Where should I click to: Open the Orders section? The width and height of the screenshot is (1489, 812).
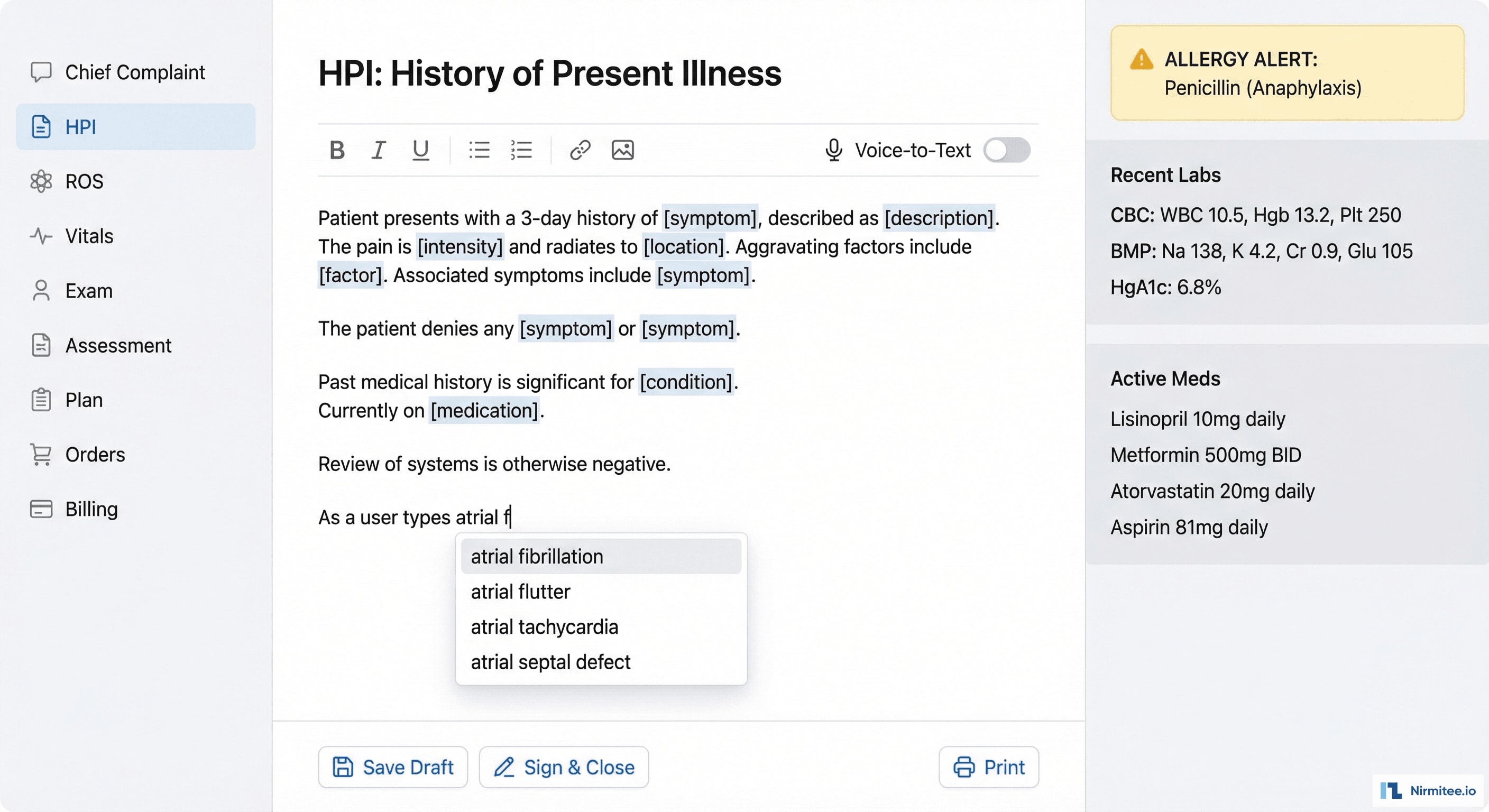(x=95, y=454)
